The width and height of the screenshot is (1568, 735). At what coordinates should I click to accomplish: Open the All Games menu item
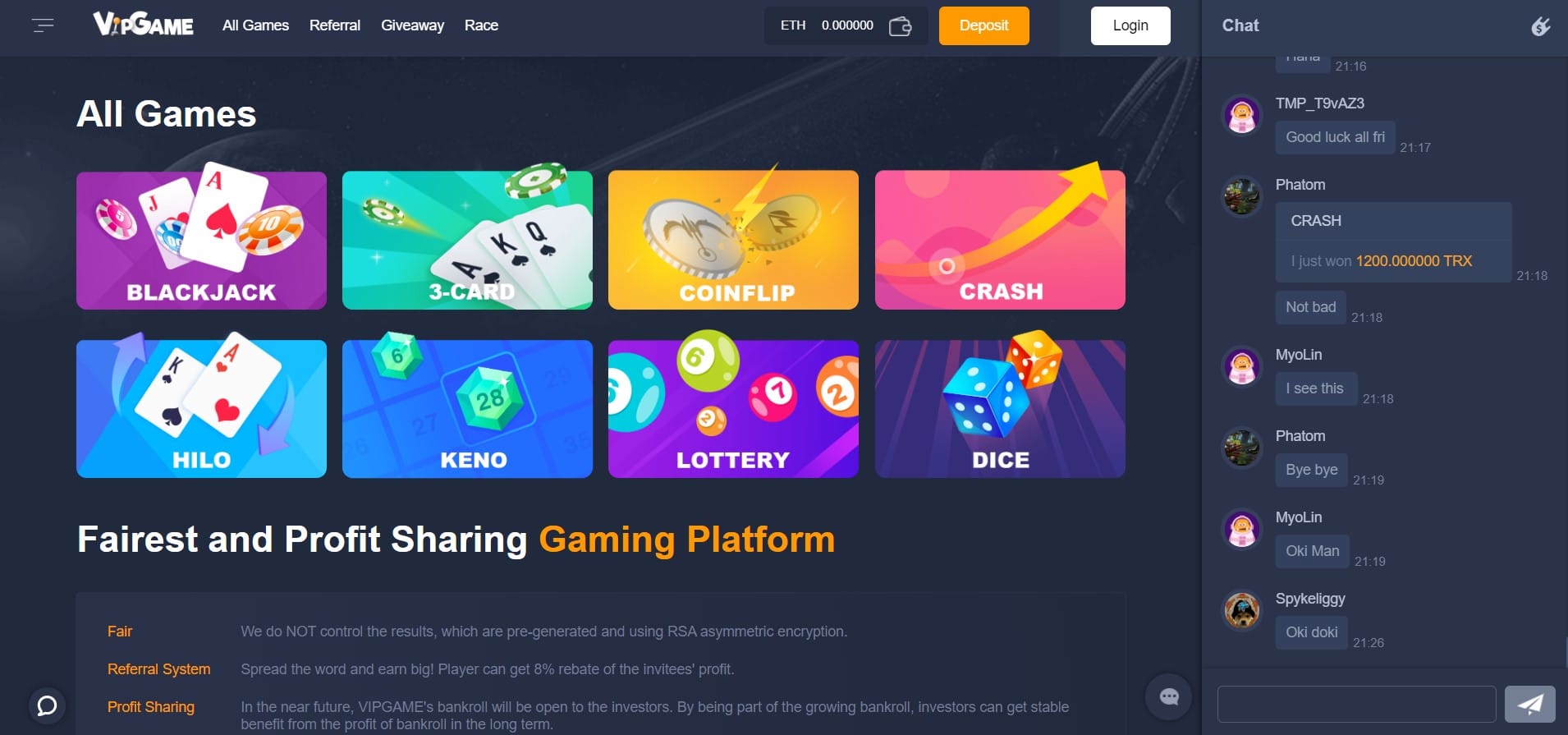(x=255, y=25)
